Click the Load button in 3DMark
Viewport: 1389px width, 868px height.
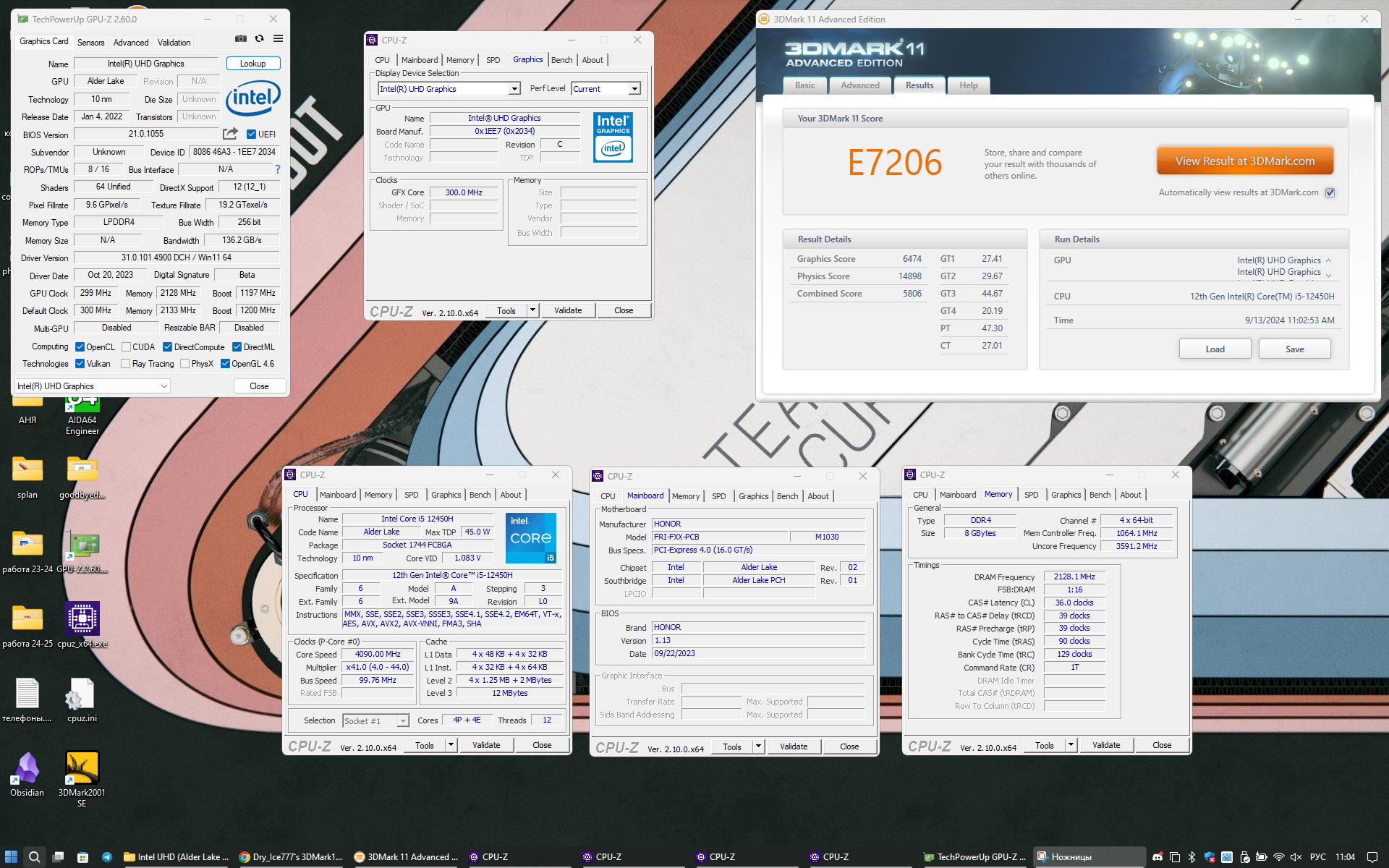(1215, 349)
